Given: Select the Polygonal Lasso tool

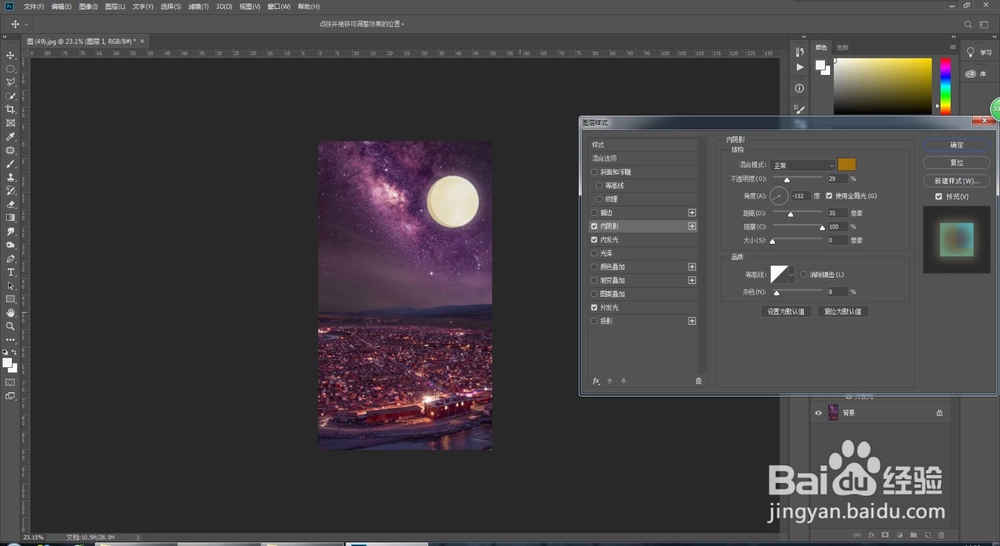Looking at the screenshot, I should coord(10,82).
